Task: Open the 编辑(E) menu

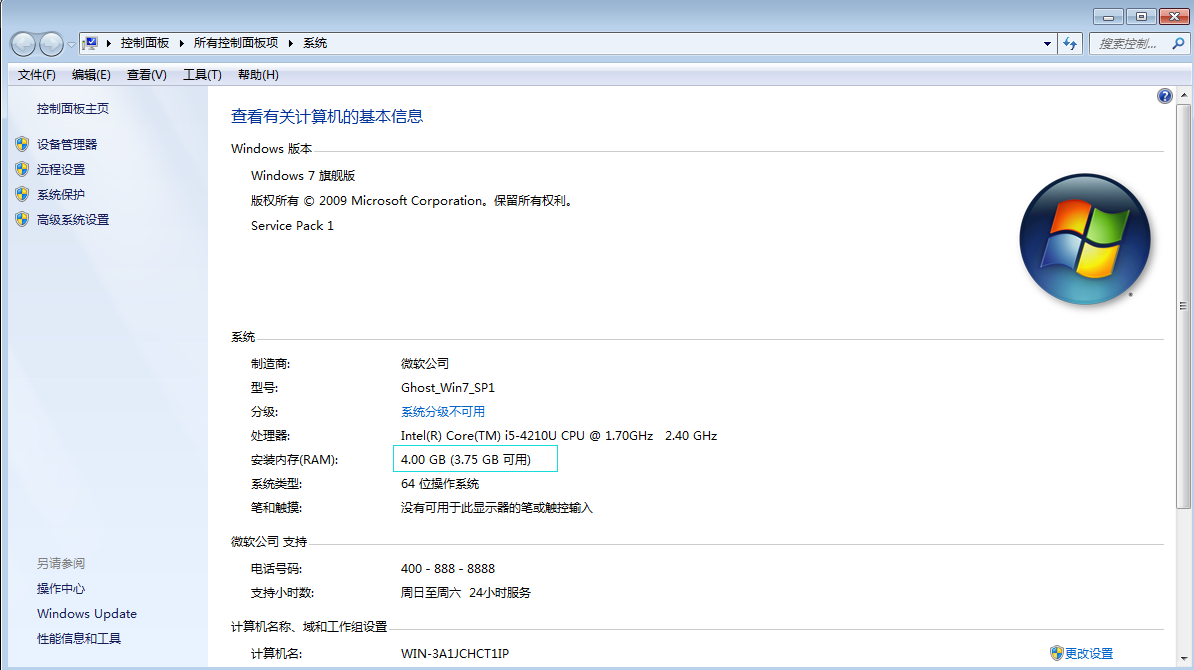Action: coord(91,75)
